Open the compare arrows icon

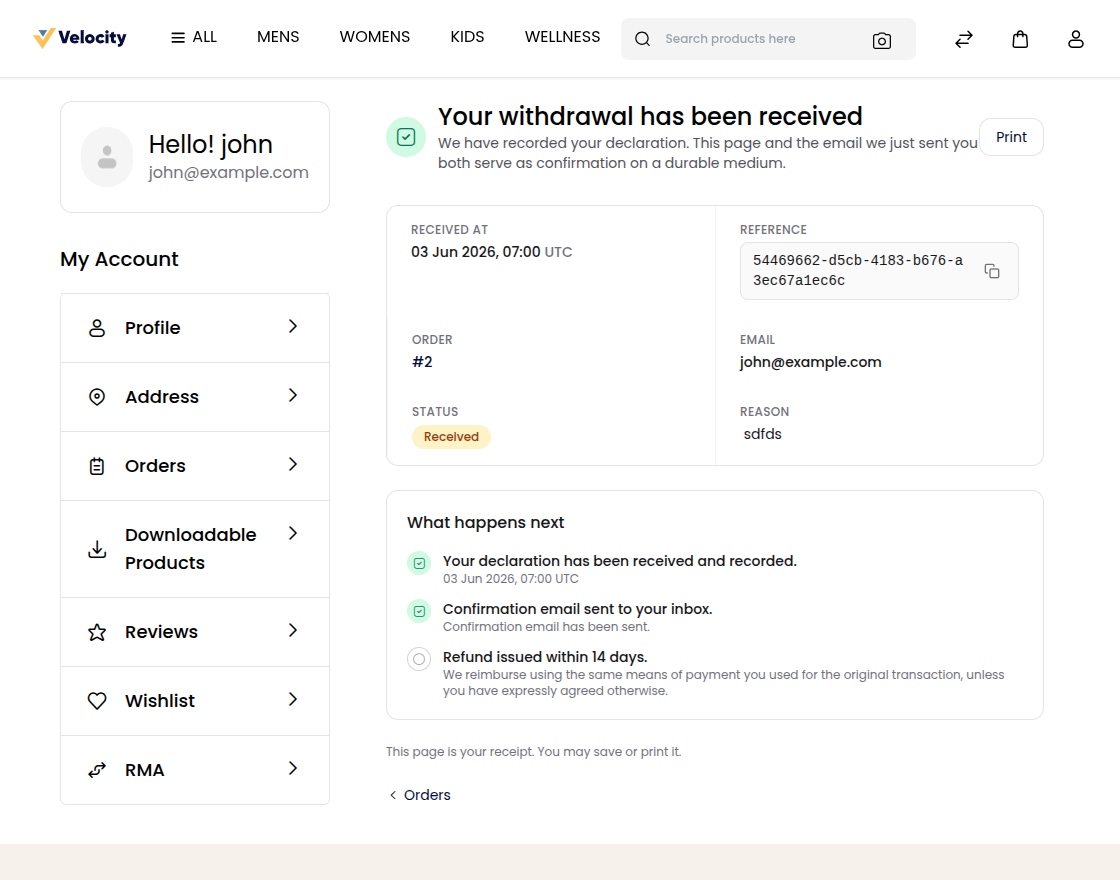click(x=964, y=39)
